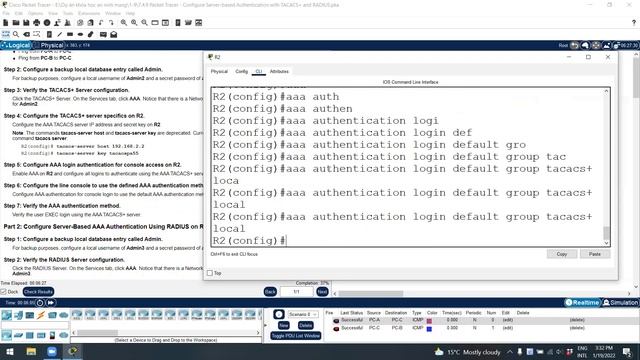This screenshot has width=640, height=360.
Task: Click the Add Simple PDU envelope icon
Action: click(x=103, y=34)
